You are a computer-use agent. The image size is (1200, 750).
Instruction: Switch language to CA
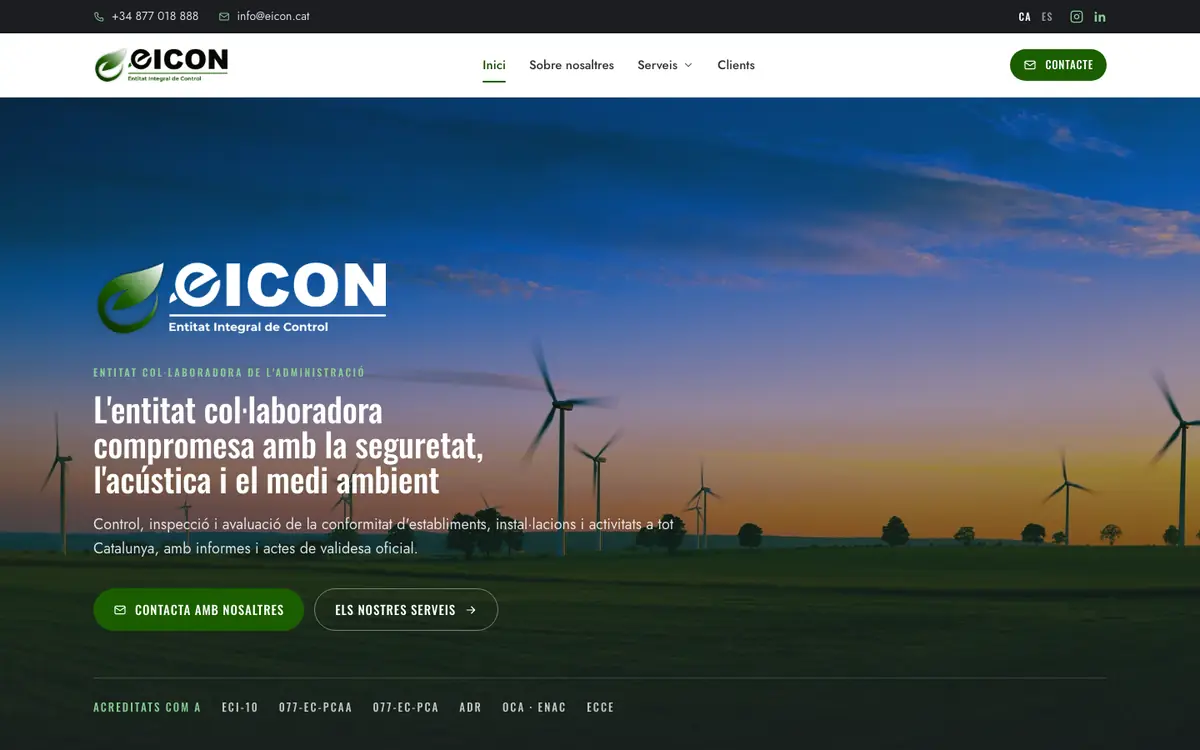pos(1025,17)
